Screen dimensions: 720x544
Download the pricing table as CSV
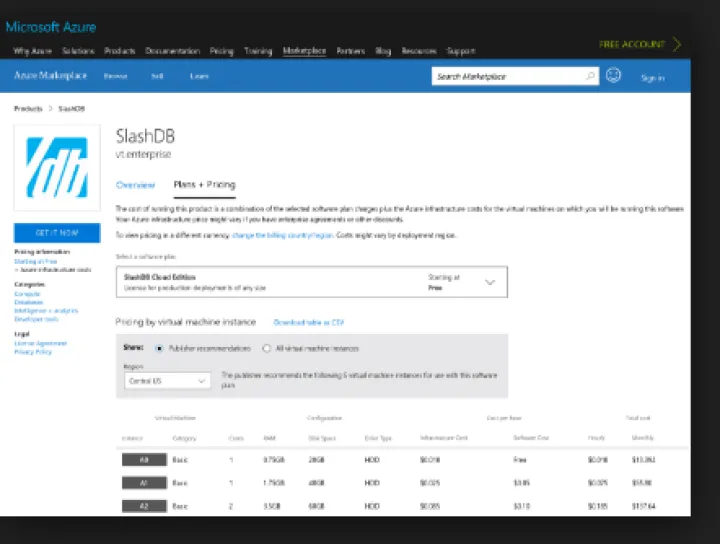click(309, 322)
